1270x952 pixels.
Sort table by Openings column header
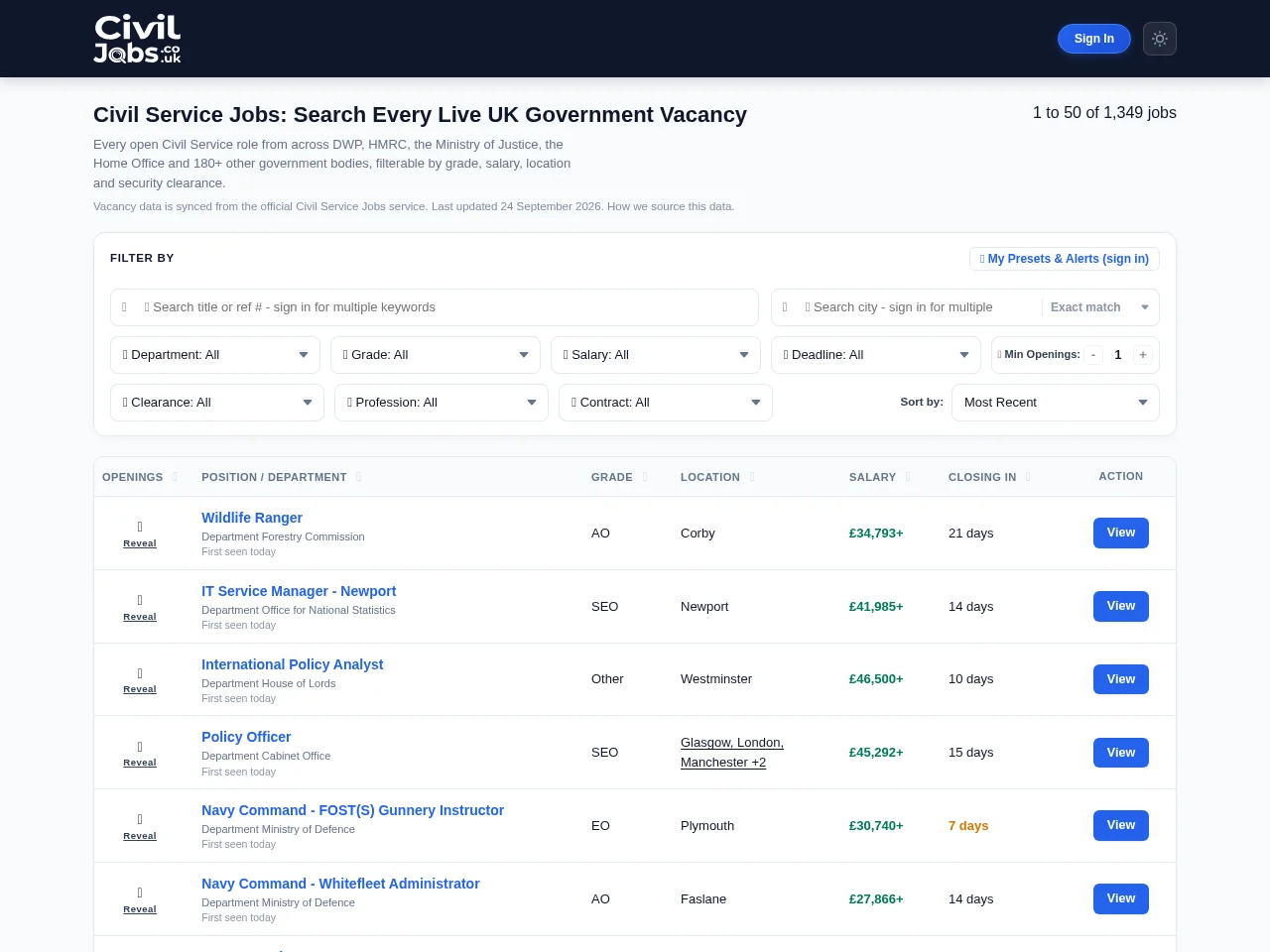tap(140, 477)
